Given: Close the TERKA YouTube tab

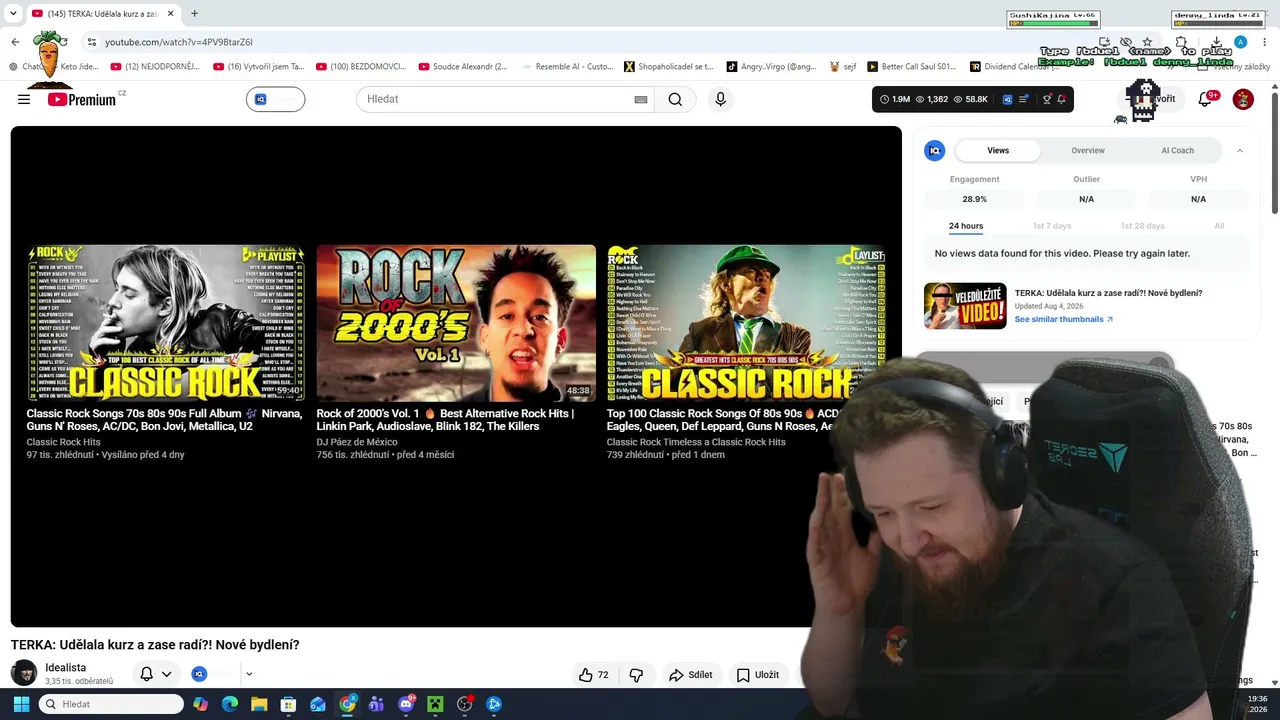Looking at the screenshot, I should (x=170, y=14).
